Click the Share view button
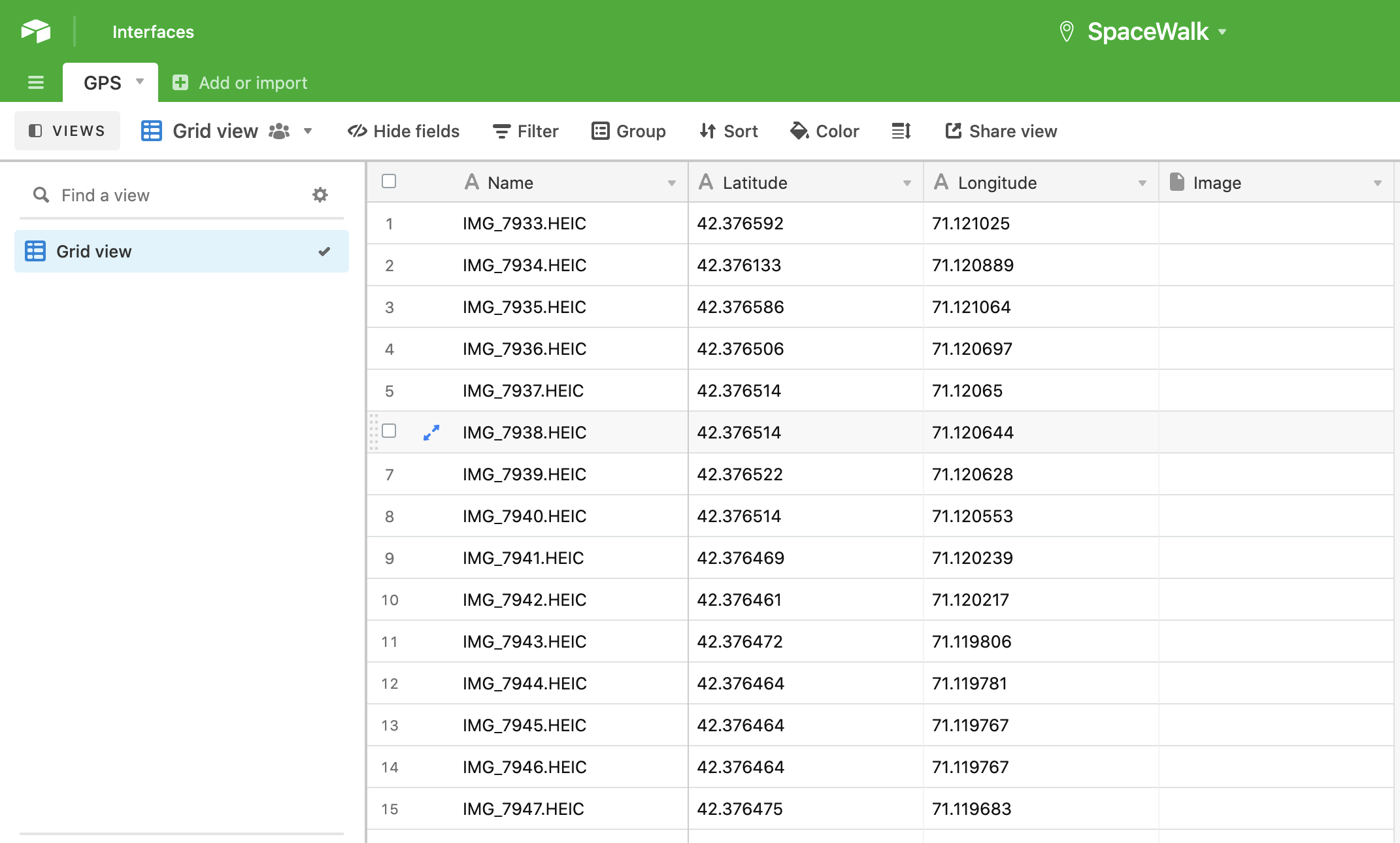Viewport: 1400px width, 843px height. click(1001, 131)
